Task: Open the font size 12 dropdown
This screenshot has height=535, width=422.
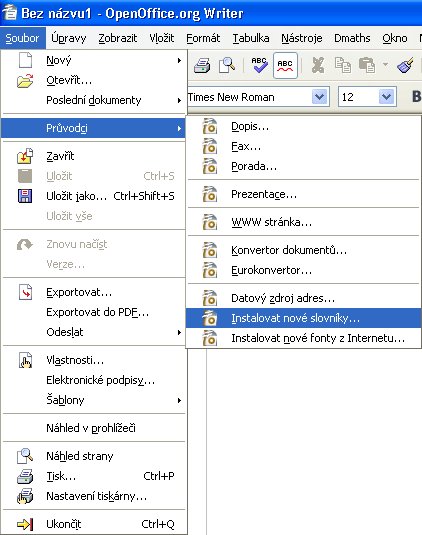Action: 387,97
